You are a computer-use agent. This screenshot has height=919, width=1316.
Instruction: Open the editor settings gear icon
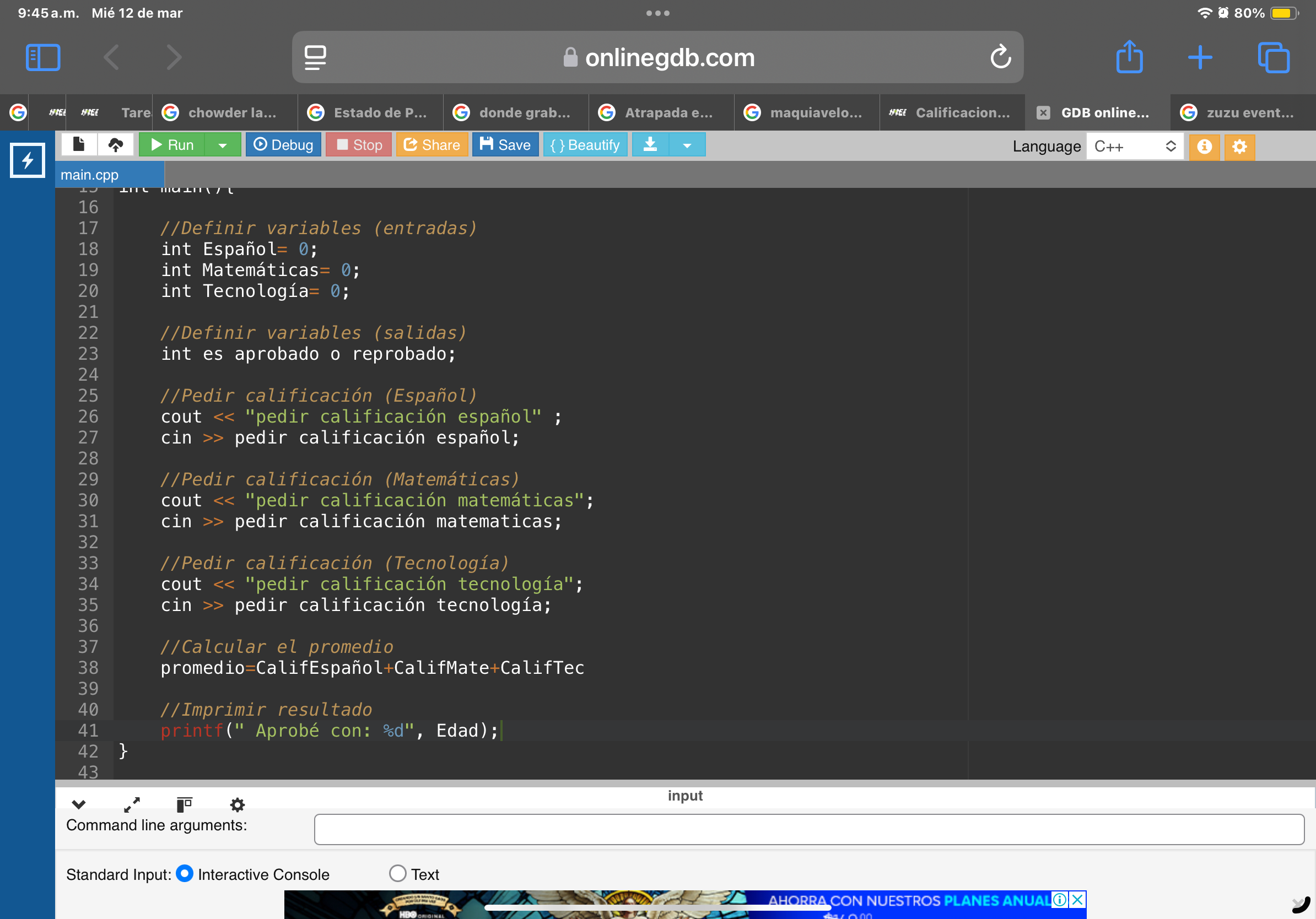pos(1239,147)
